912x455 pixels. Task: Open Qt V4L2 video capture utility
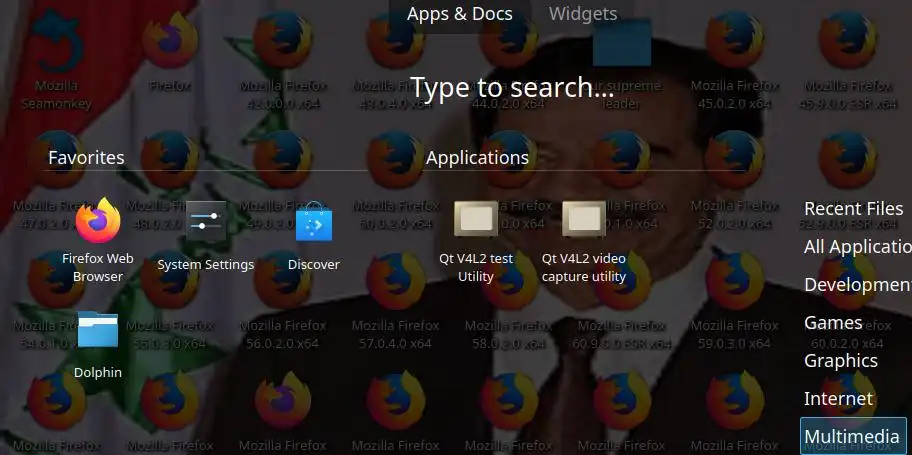click(583, 241)
